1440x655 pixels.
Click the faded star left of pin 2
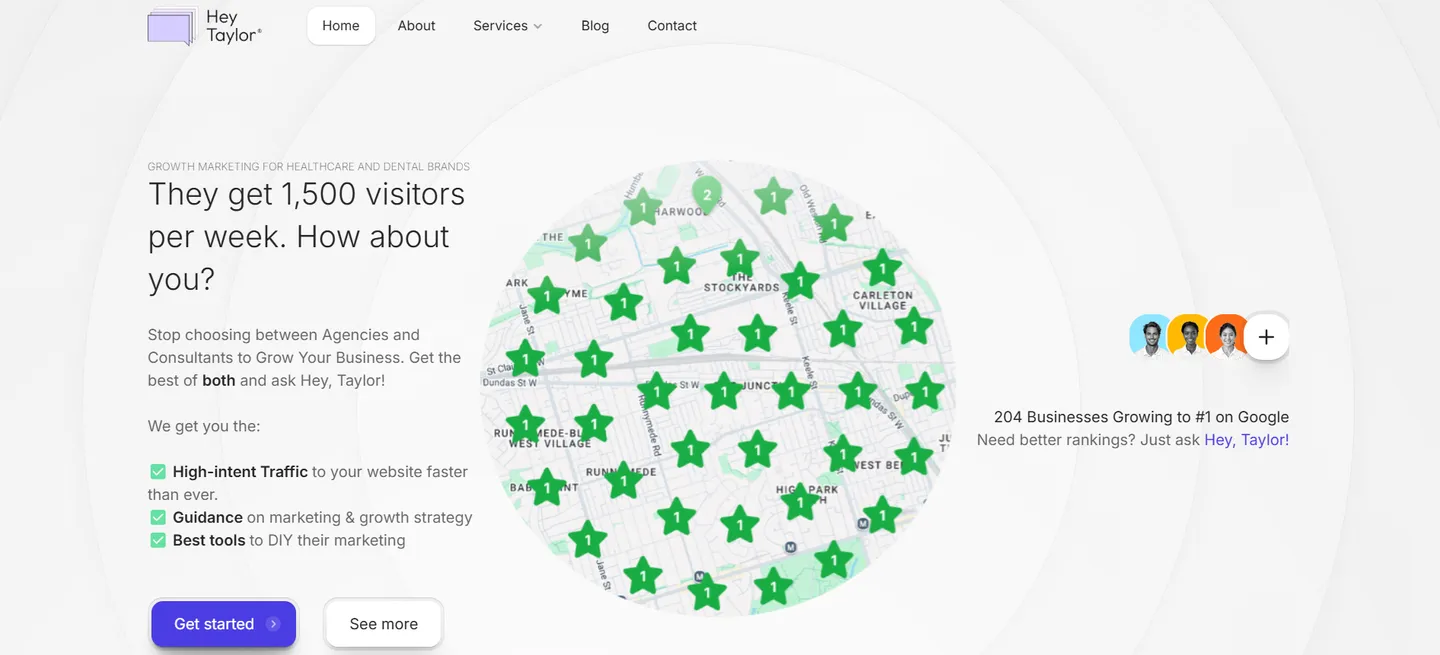click(x=643, y=209)
